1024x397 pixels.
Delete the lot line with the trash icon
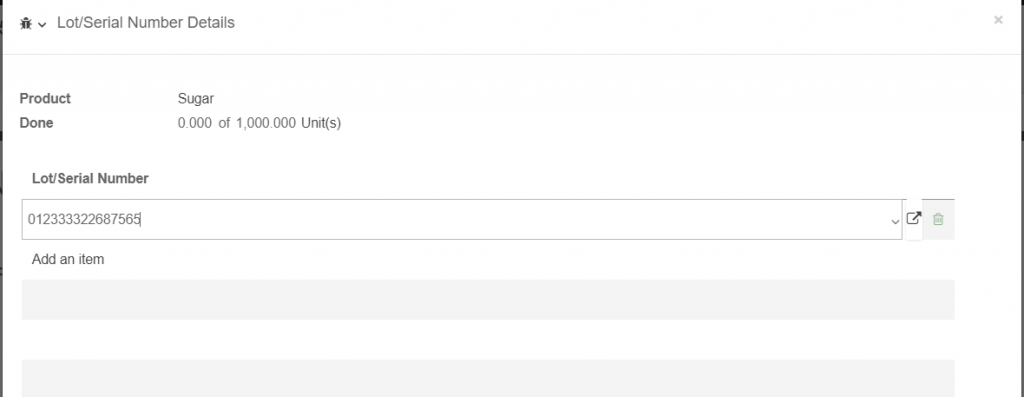938,219
